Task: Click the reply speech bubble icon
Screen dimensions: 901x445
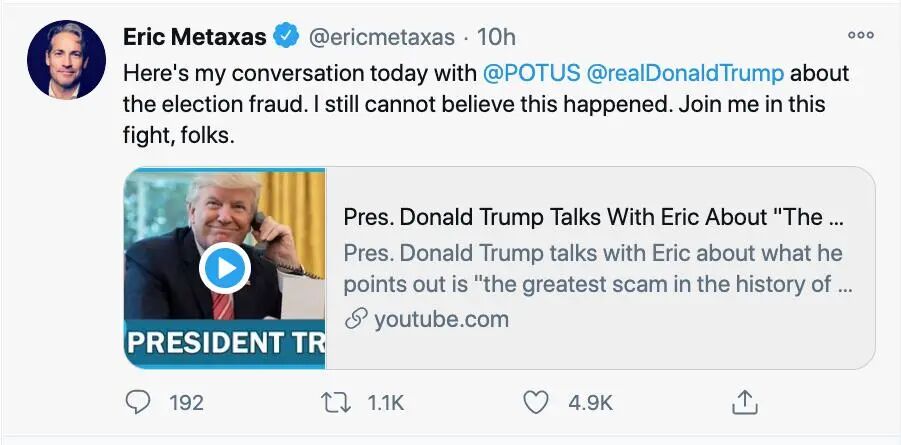Action: click(138, 402)
